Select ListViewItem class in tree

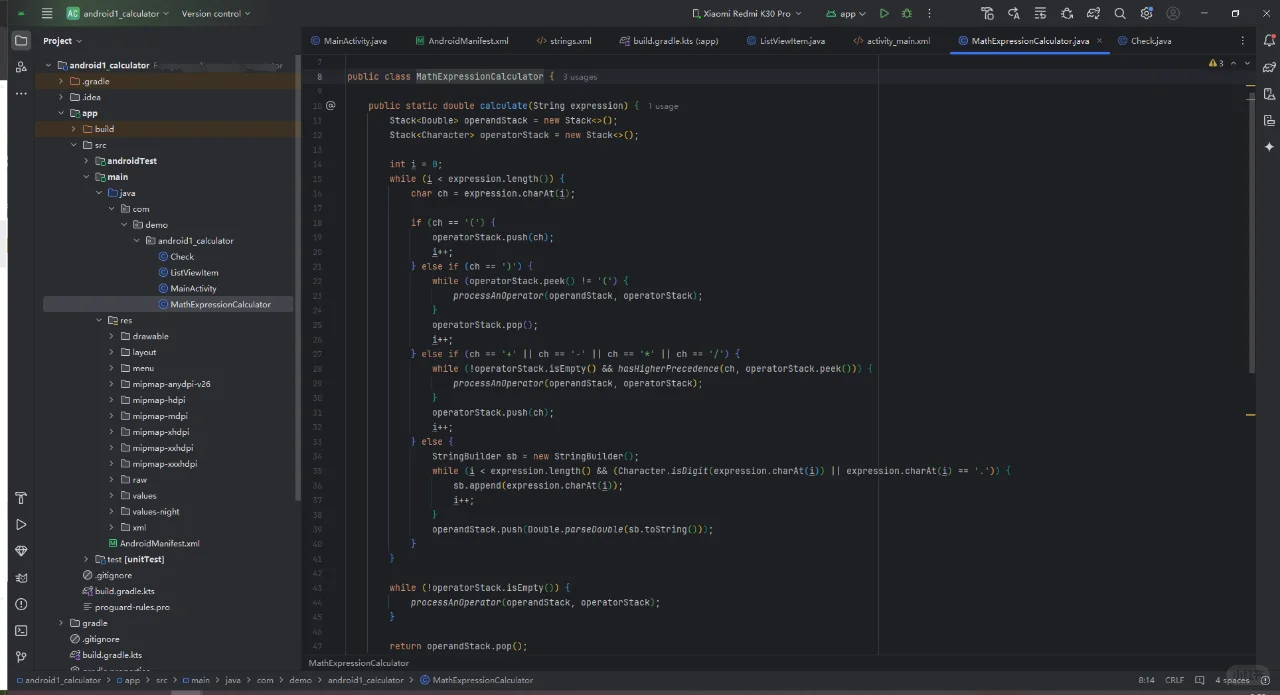[188, 273]
